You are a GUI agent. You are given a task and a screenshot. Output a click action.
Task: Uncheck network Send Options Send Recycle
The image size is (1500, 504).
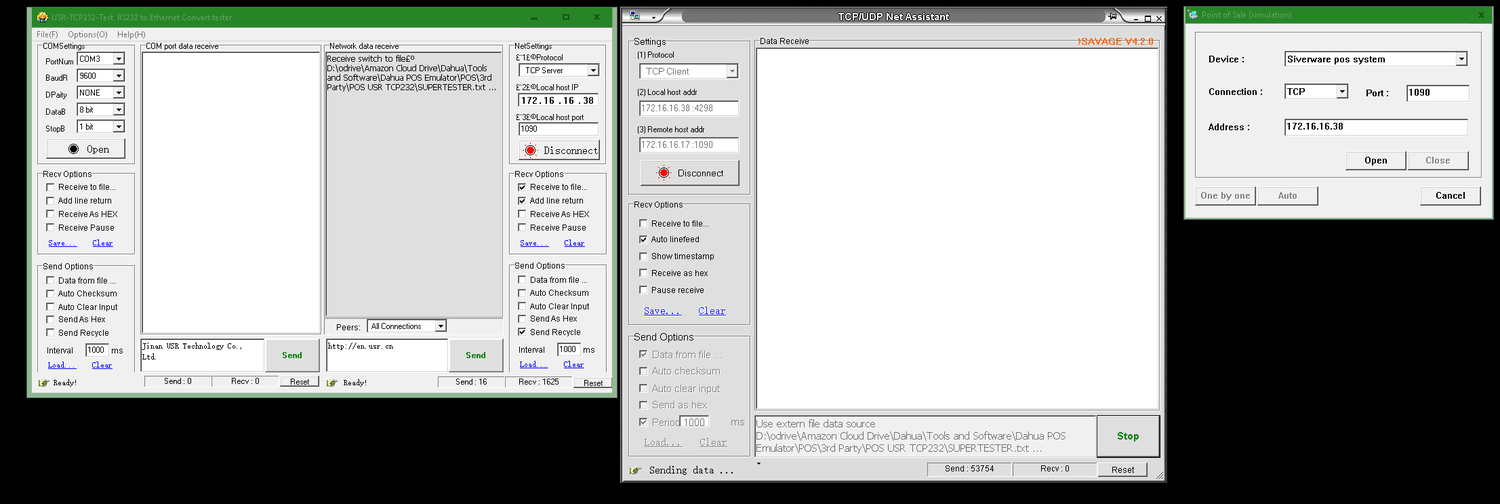pos(522,332)
